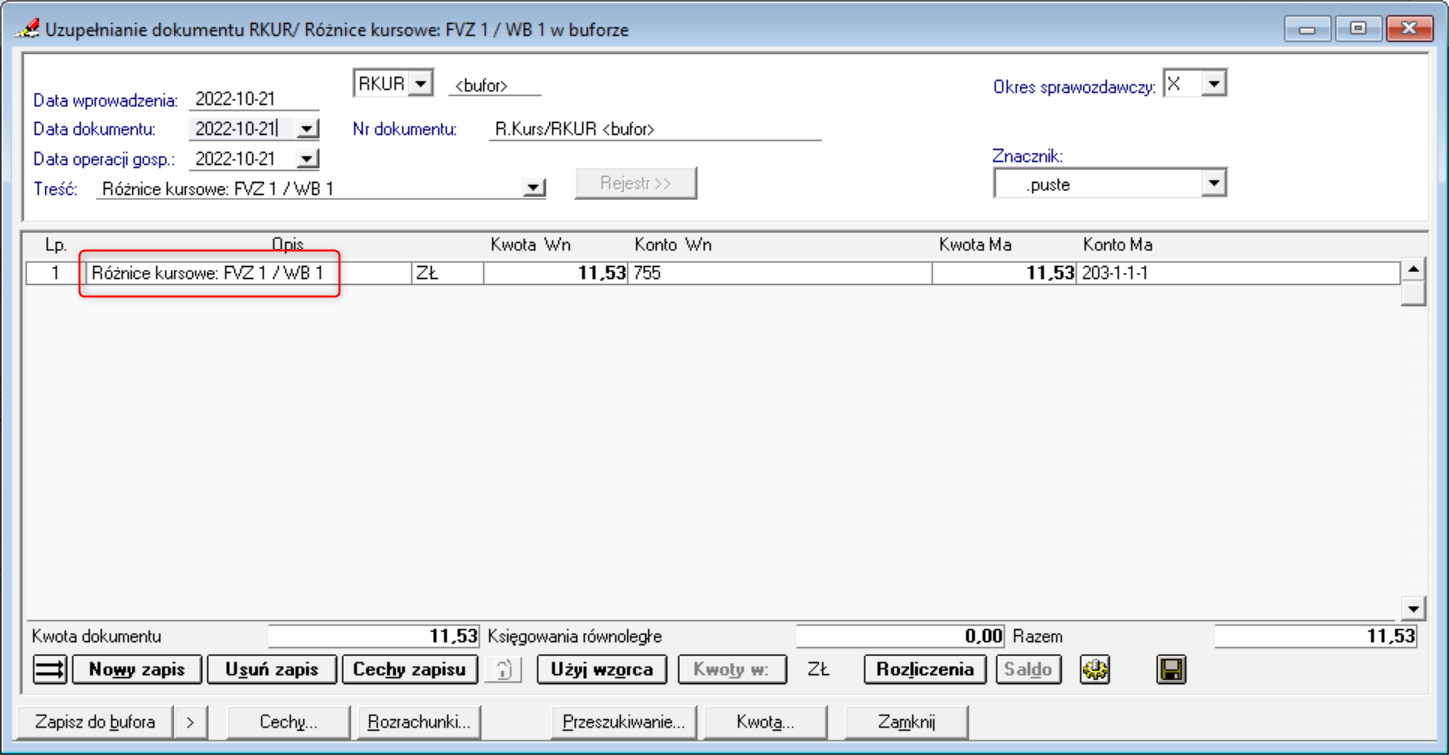
Task: Click the floppy disk save icon
Action: click(1171, 670)
